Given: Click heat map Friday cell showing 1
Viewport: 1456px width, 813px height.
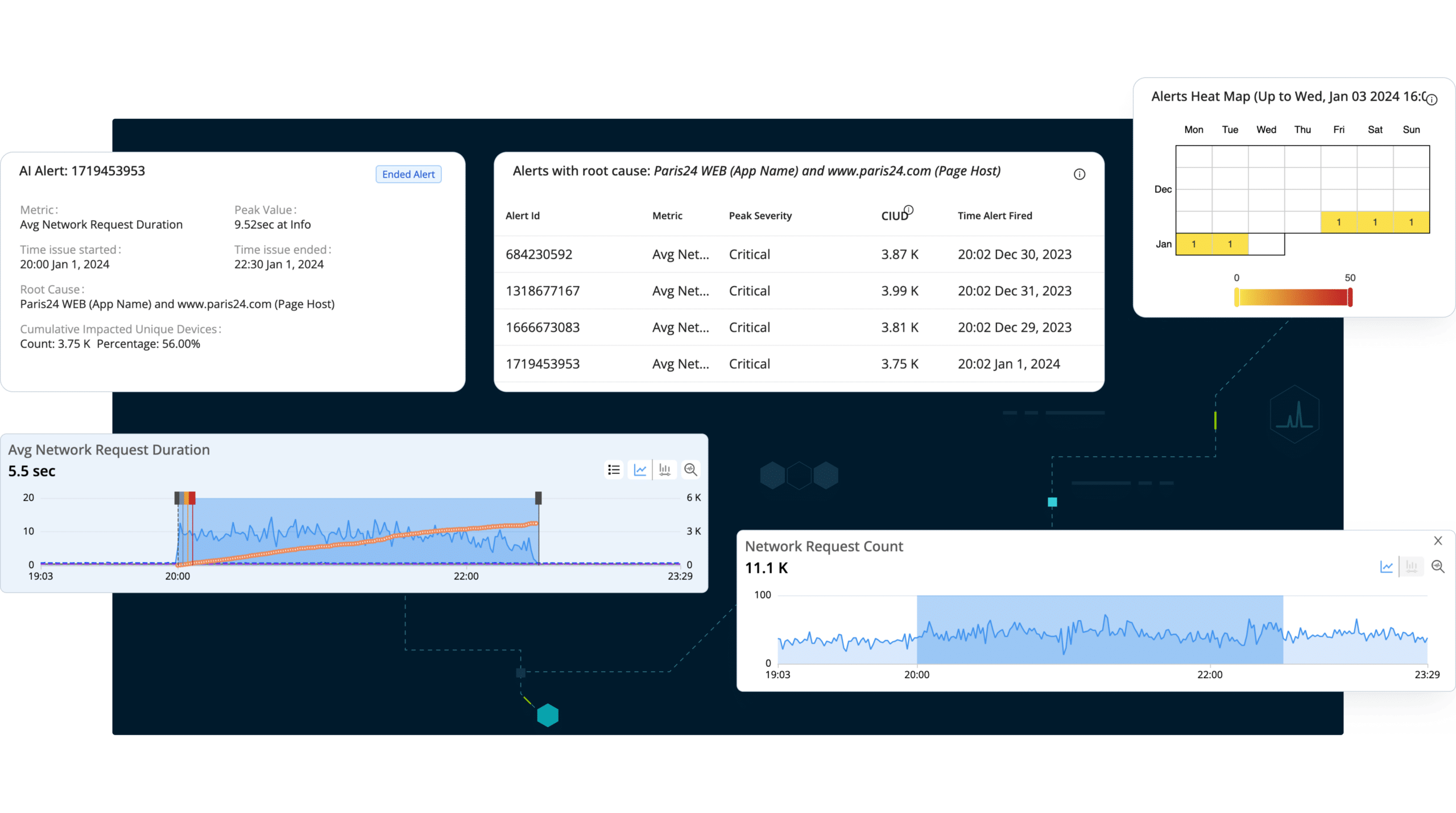Looking at the screenshot, I should click(1339, 222).
